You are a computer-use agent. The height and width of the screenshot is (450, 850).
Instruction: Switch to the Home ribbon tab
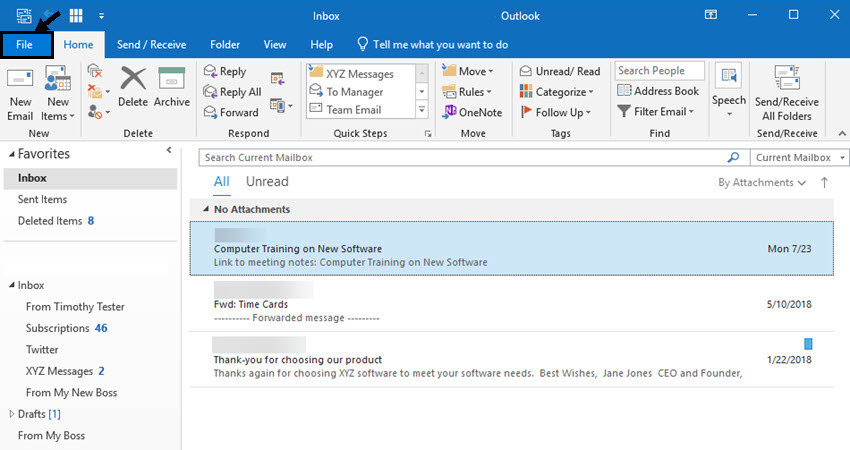click(78, 45)
